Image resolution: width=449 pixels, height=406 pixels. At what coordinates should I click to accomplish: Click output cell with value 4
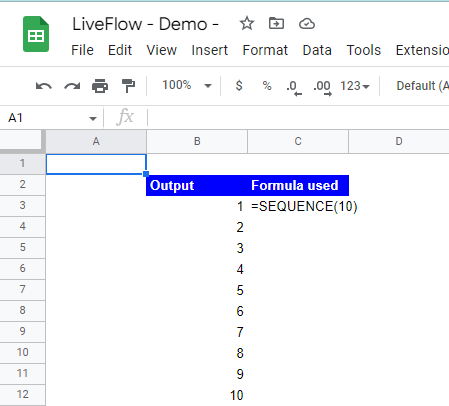tap(197, 269)
